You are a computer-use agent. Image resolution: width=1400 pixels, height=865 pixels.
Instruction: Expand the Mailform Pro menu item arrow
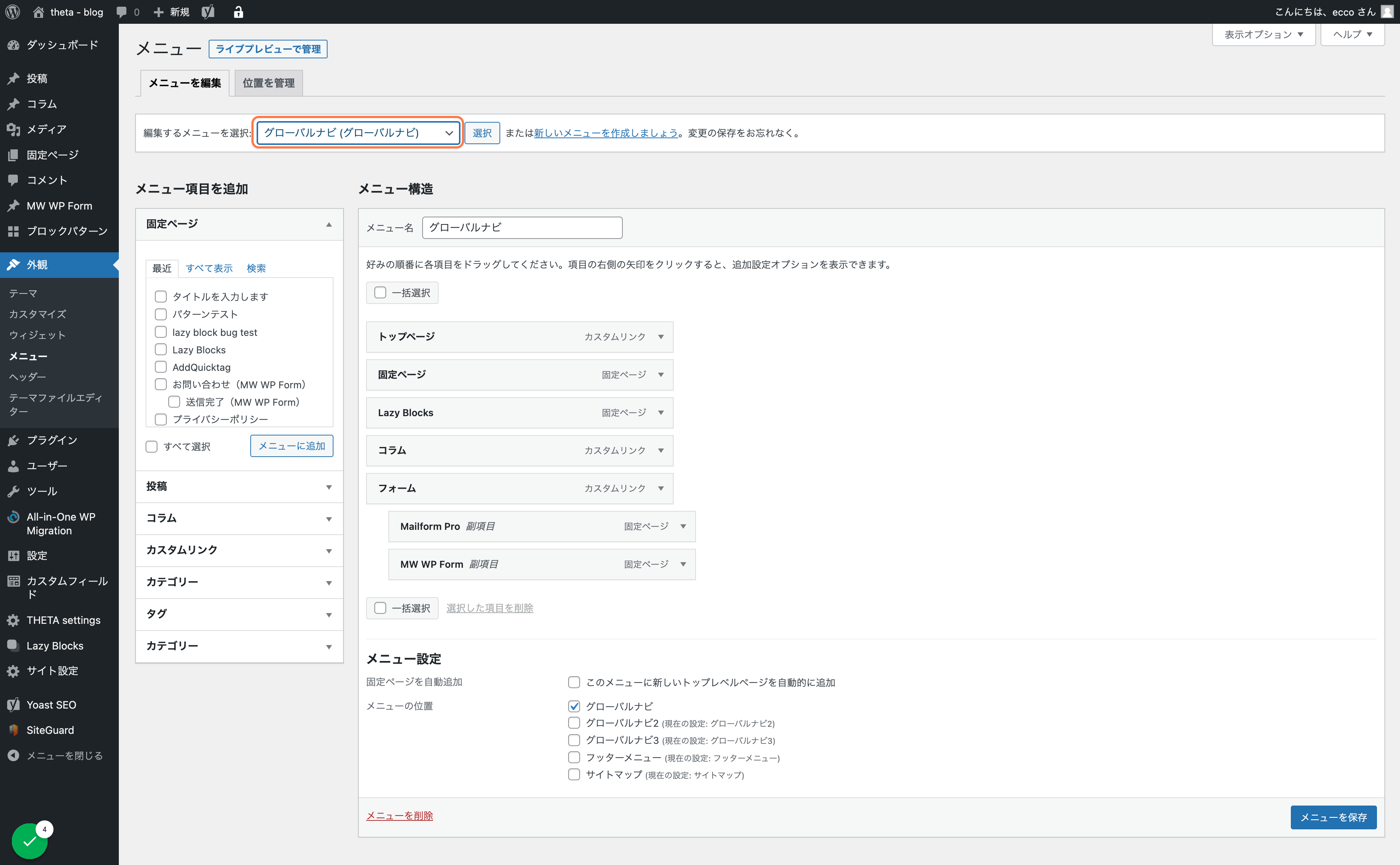point(683,527)
